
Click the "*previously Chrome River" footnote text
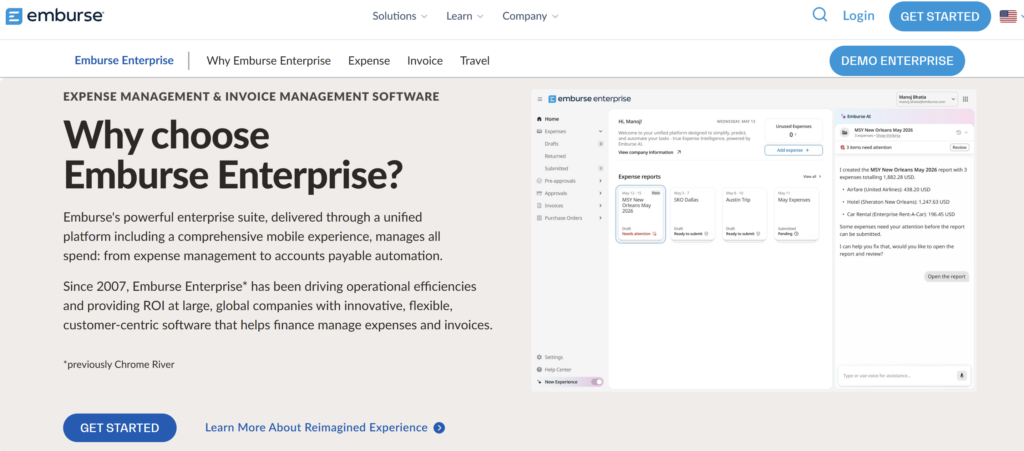[x=119, y=365]
